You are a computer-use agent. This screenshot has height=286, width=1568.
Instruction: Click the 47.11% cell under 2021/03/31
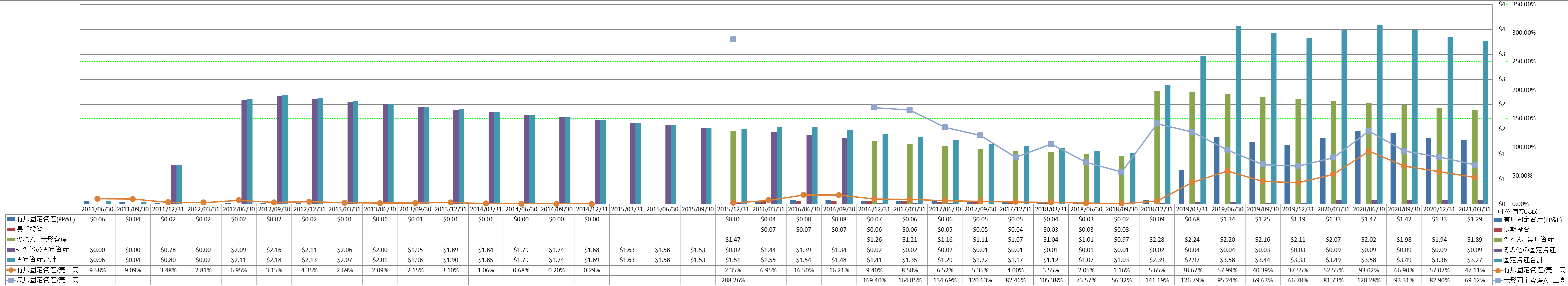click(x=1474, y=270)
